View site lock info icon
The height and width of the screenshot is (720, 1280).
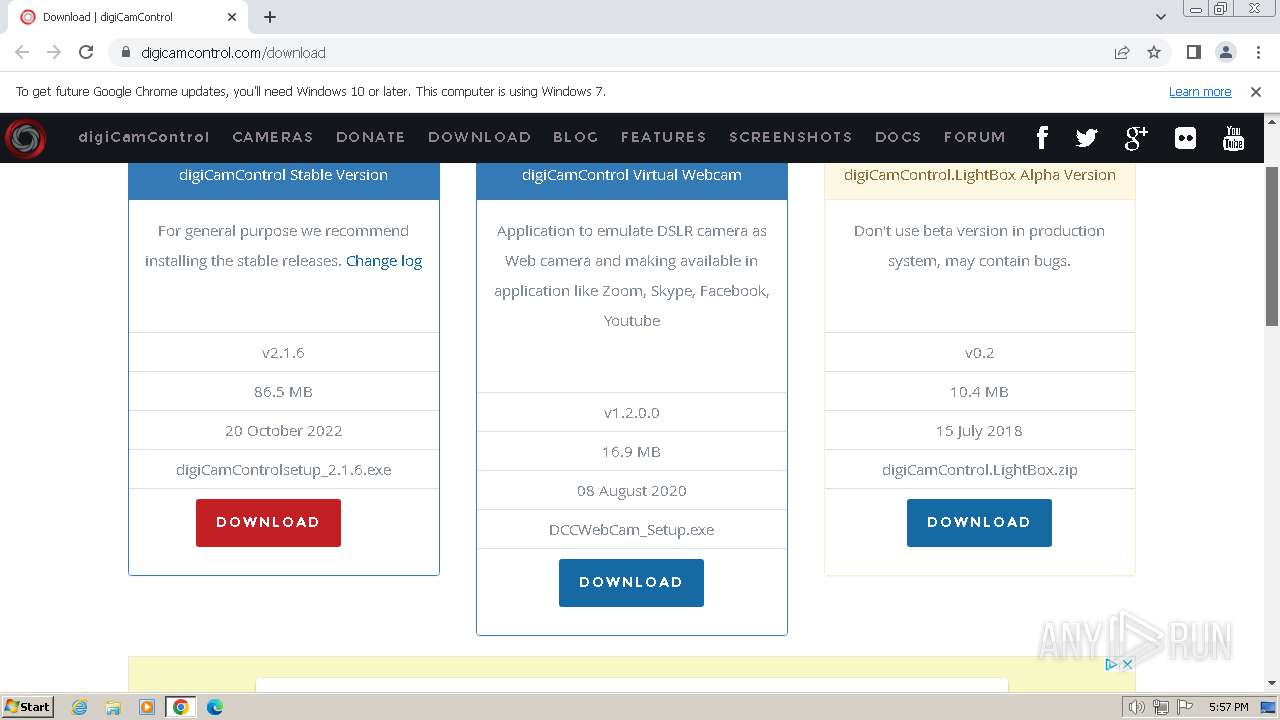click(x=125, y=52)
